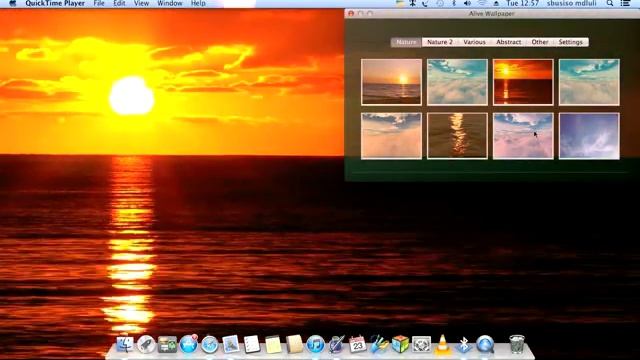This screenshot has width=640, height=360.
Task: Launch Launchpad rocket icon in Dock
Action: [146, 345]
